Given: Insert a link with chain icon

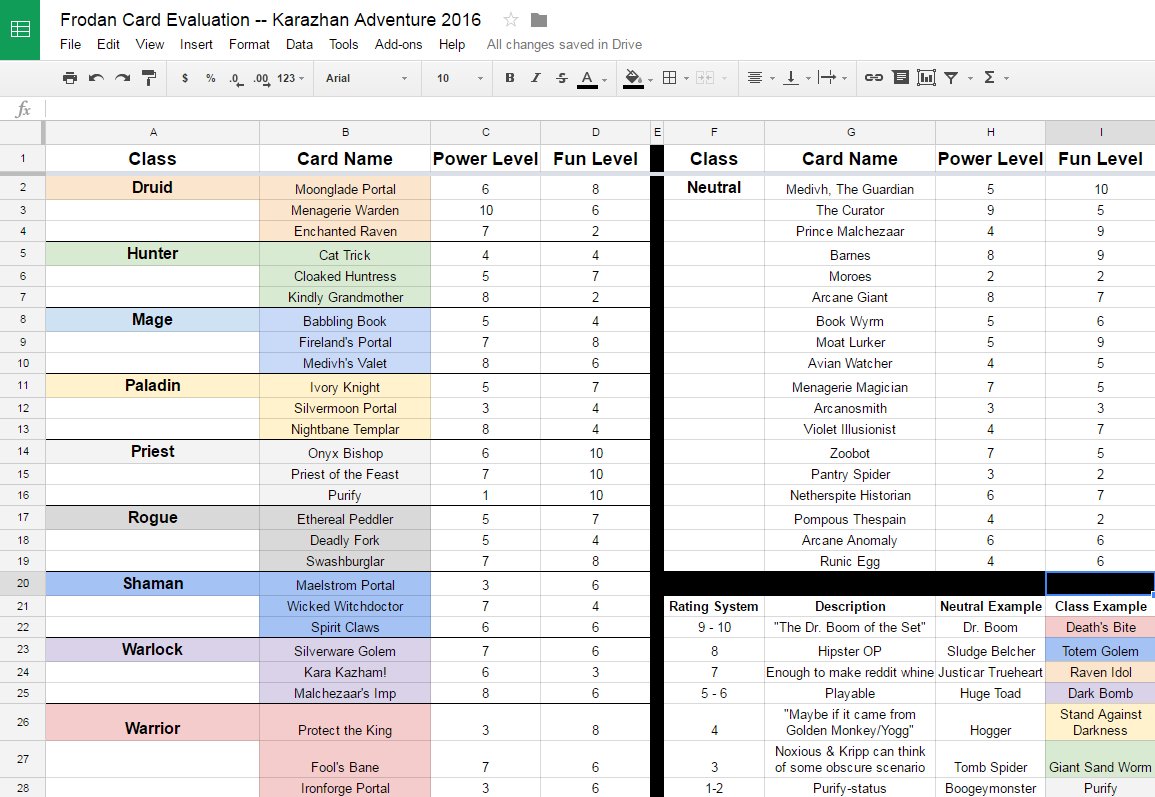Looking at the screenshot, I should click(874, 77).
